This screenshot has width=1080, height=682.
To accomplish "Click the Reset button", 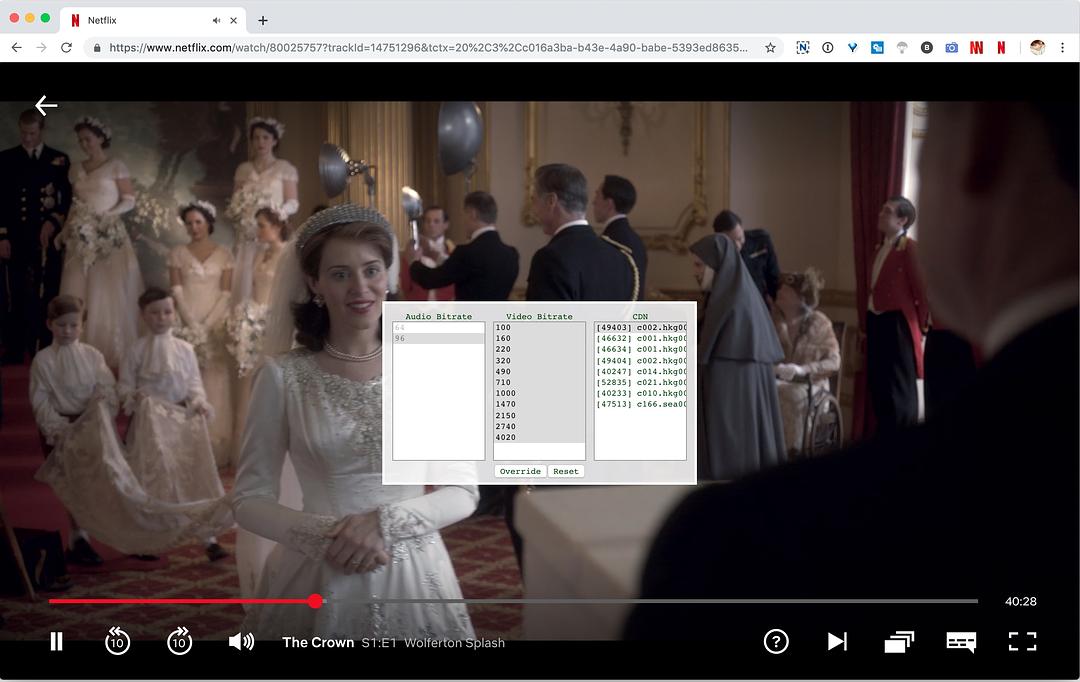I will pos(565,471).
